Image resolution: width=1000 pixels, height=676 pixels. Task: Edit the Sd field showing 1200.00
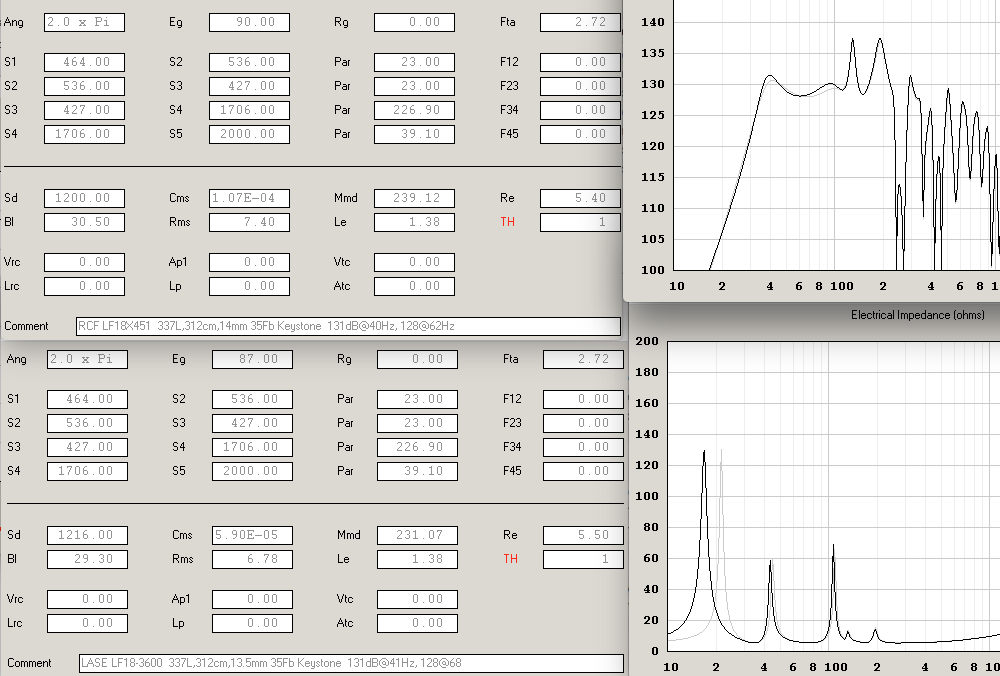point(84,198)
